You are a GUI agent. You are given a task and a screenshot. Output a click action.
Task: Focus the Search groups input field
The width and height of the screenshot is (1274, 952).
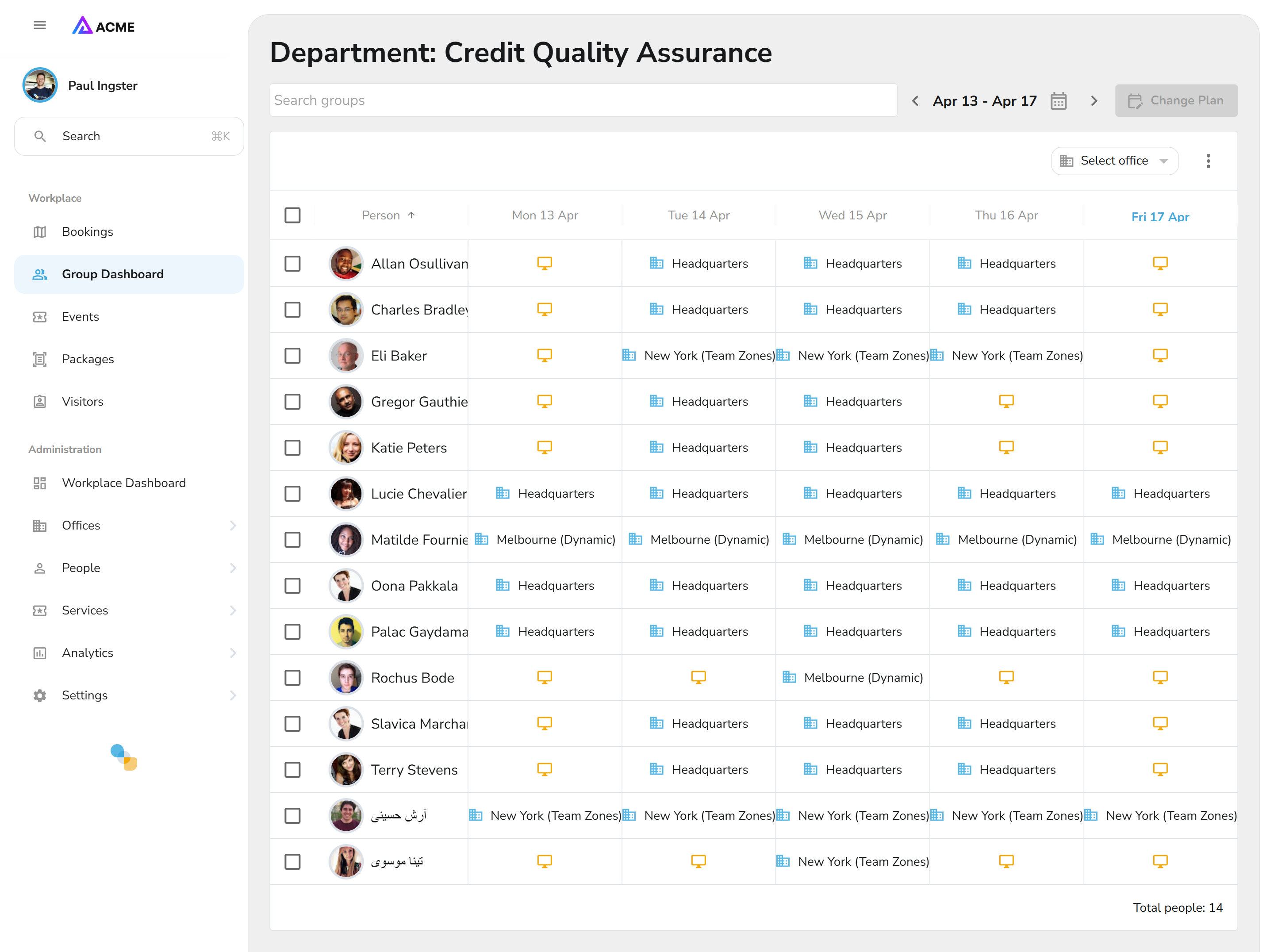point(583,101)
